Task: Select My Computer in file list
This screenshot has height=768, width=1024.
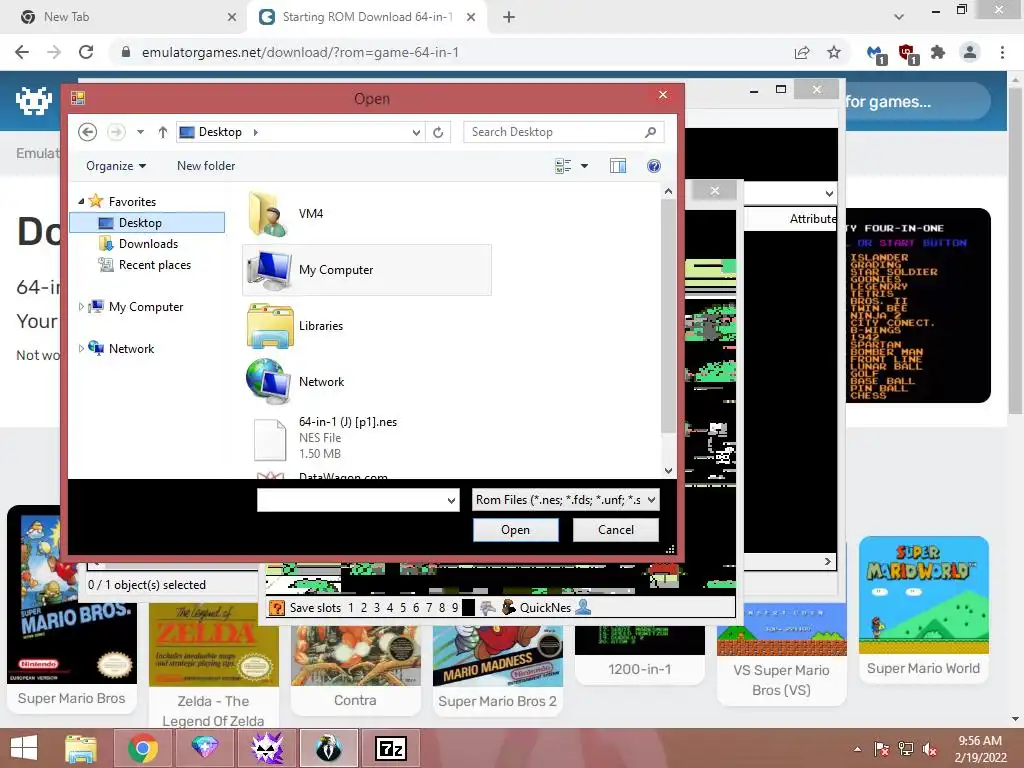Action: [367, 270]
